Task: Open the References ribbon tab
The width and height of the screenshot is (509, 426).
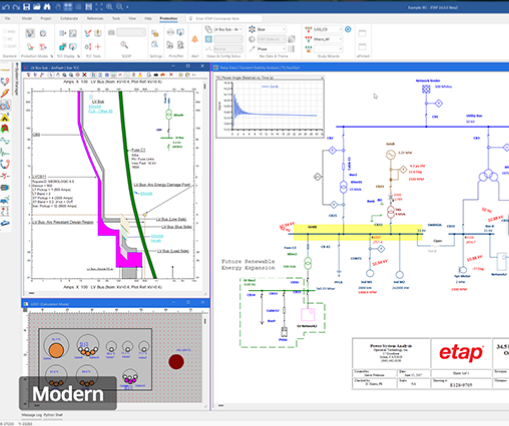Action: 95,18
